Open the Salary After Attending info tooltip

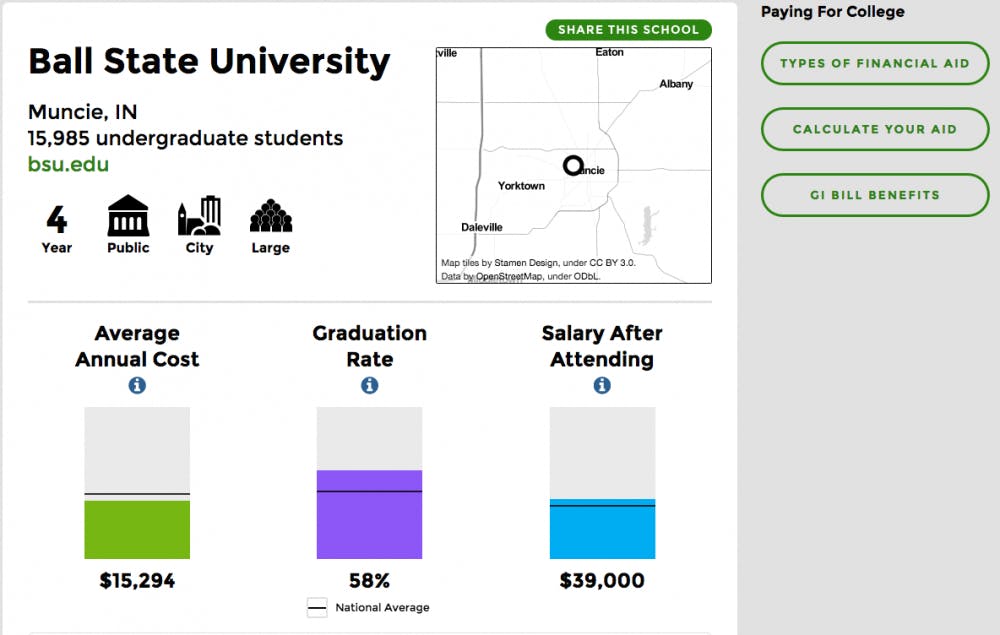[602, 384]
